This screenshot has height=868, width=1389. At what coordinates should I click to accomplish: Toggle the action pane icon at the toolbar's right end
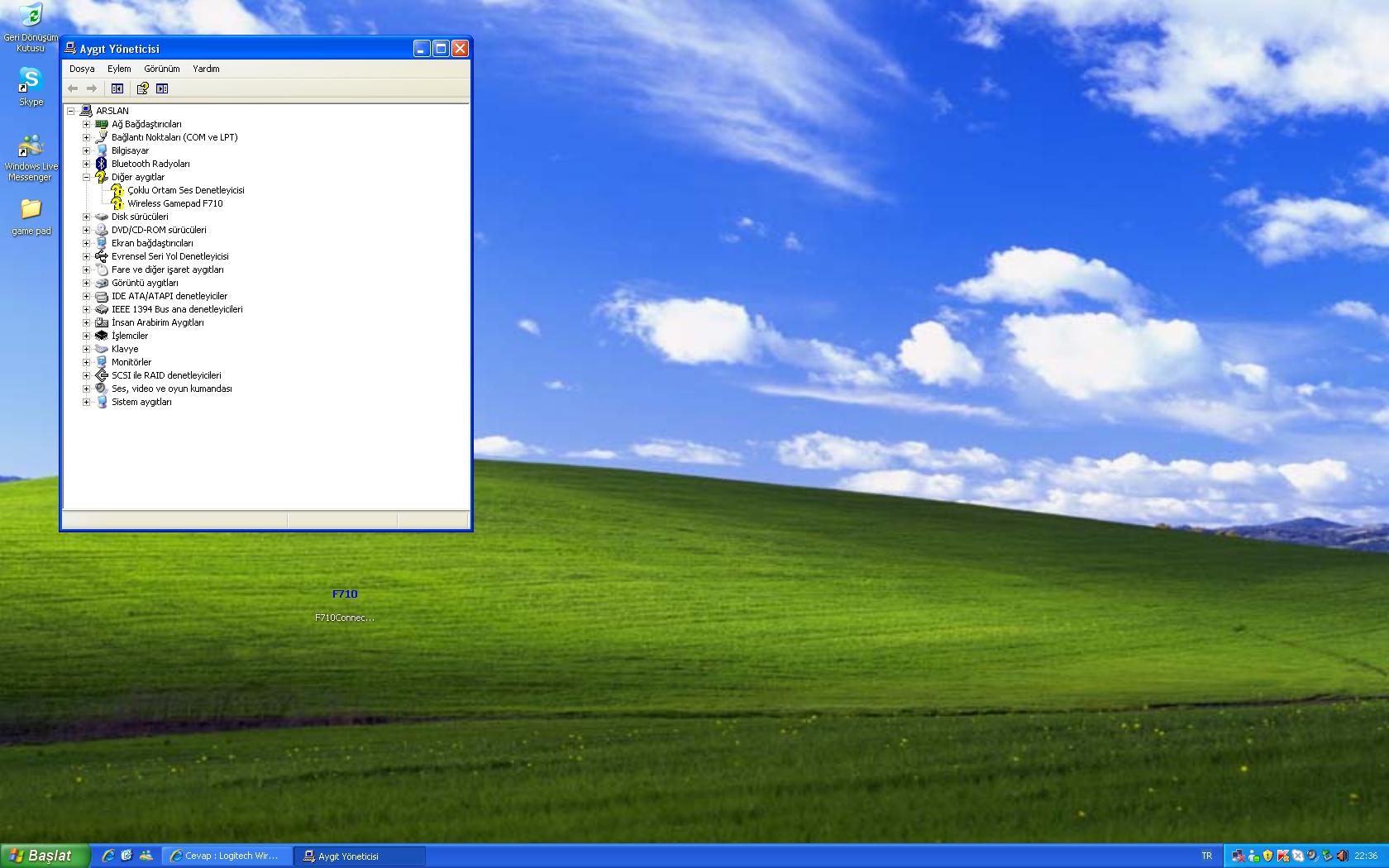pyautogui.click(x=162, y=88)
